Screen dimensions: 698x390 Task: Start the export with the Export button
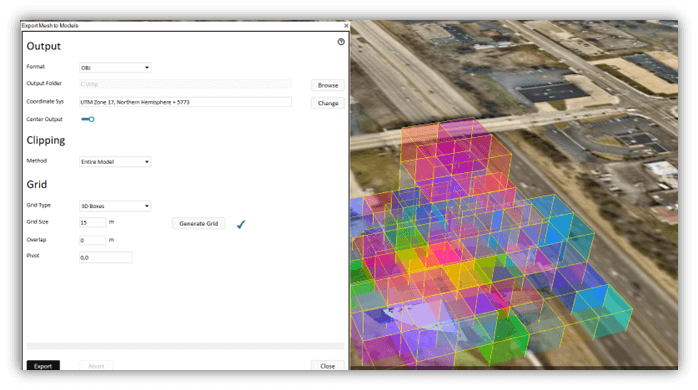pos(43,366)
